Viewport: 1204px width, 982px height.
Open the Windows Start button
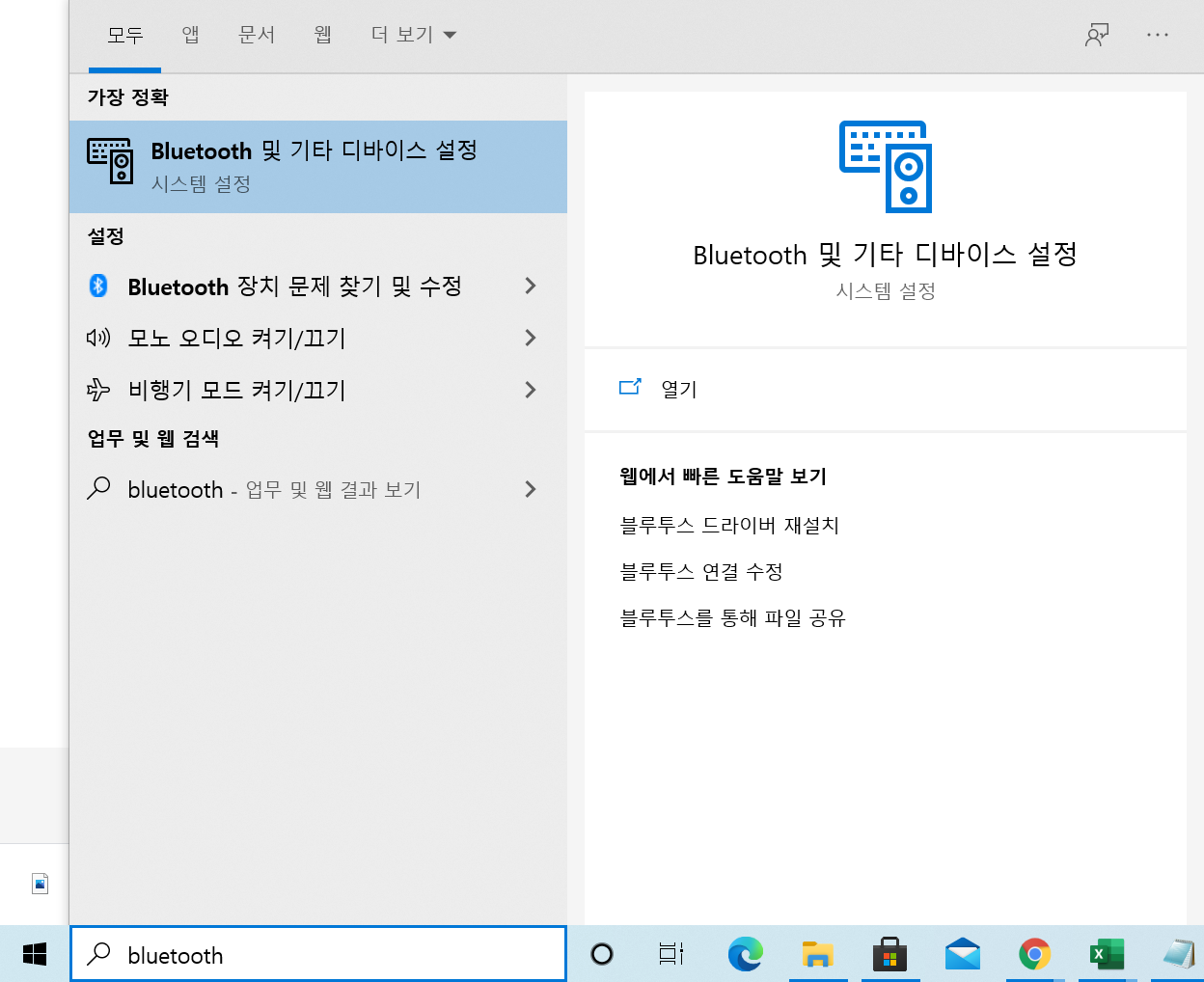[35, 954]
